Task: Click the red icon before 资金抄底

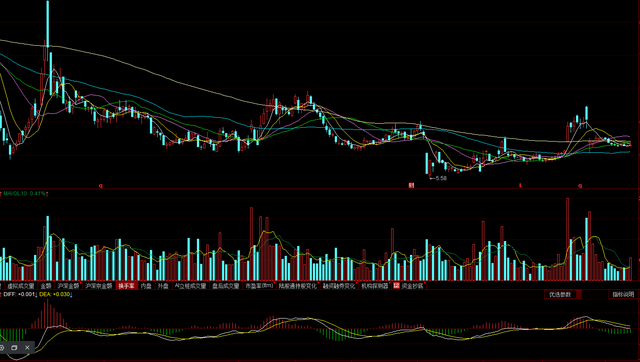Action: point(396,286)
